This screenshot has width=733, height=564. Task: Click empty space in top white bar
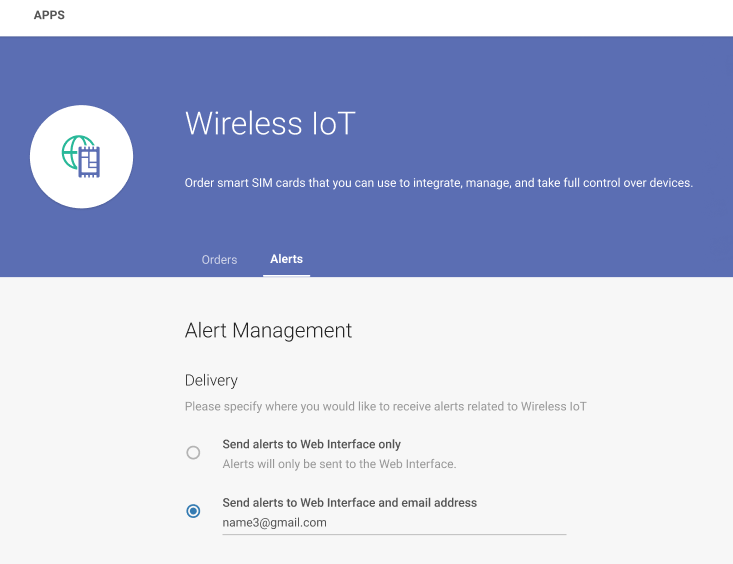pyautogui.click(x=400, y=16)
